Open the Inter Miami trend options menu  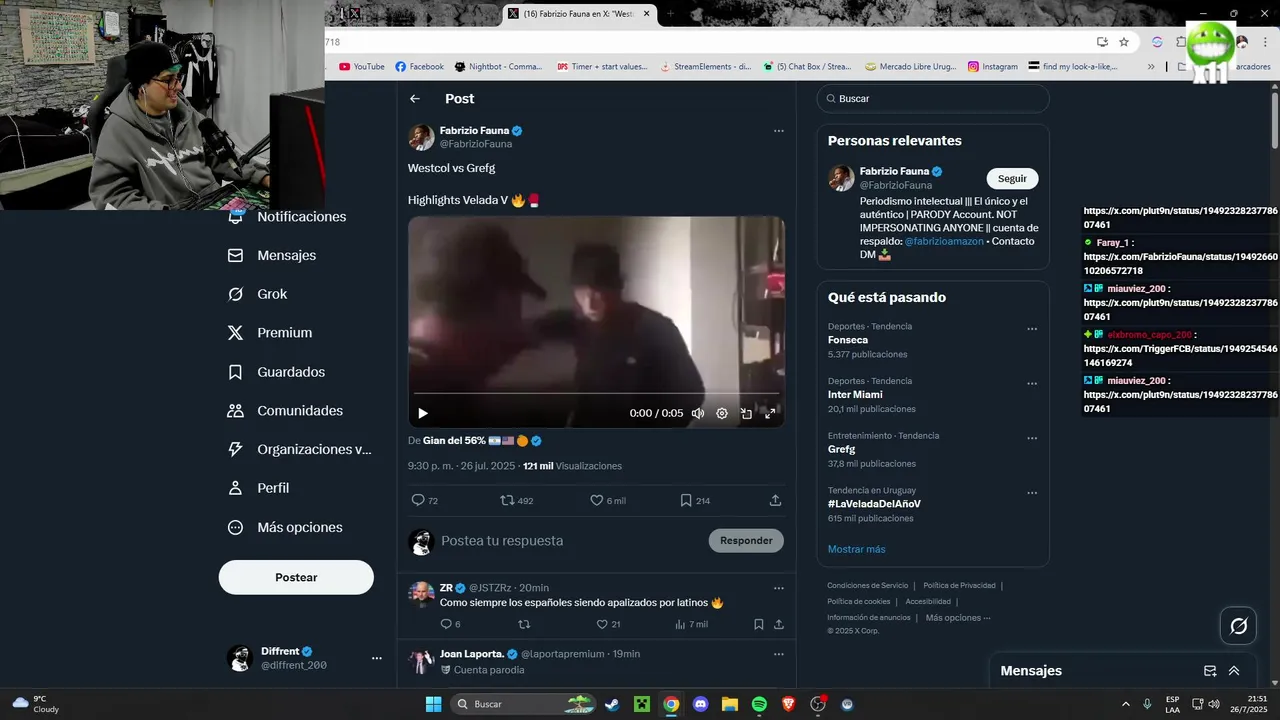coord(1032,384)
